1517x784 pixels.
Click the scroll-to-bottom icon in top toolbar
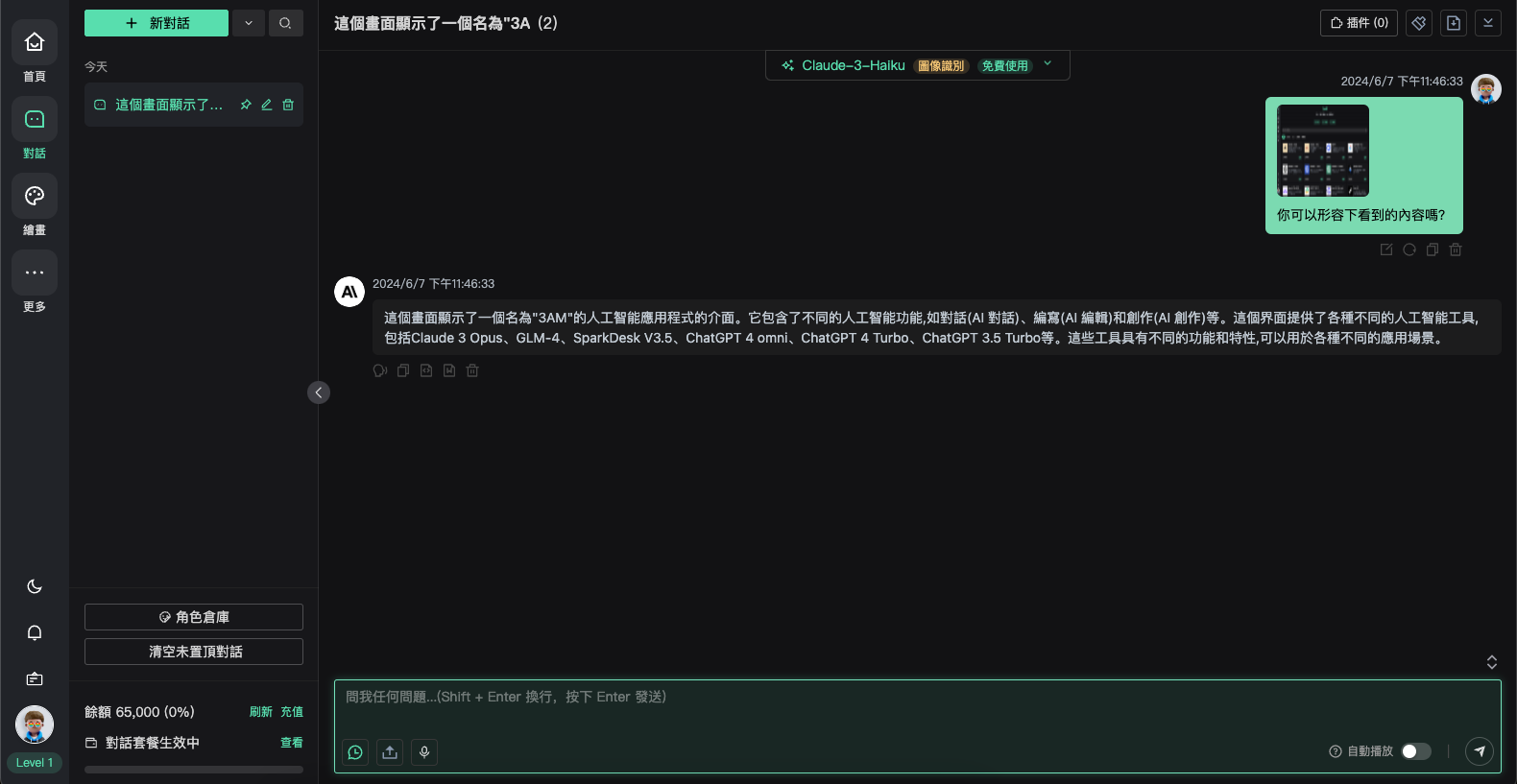[x=1488, y=23]
